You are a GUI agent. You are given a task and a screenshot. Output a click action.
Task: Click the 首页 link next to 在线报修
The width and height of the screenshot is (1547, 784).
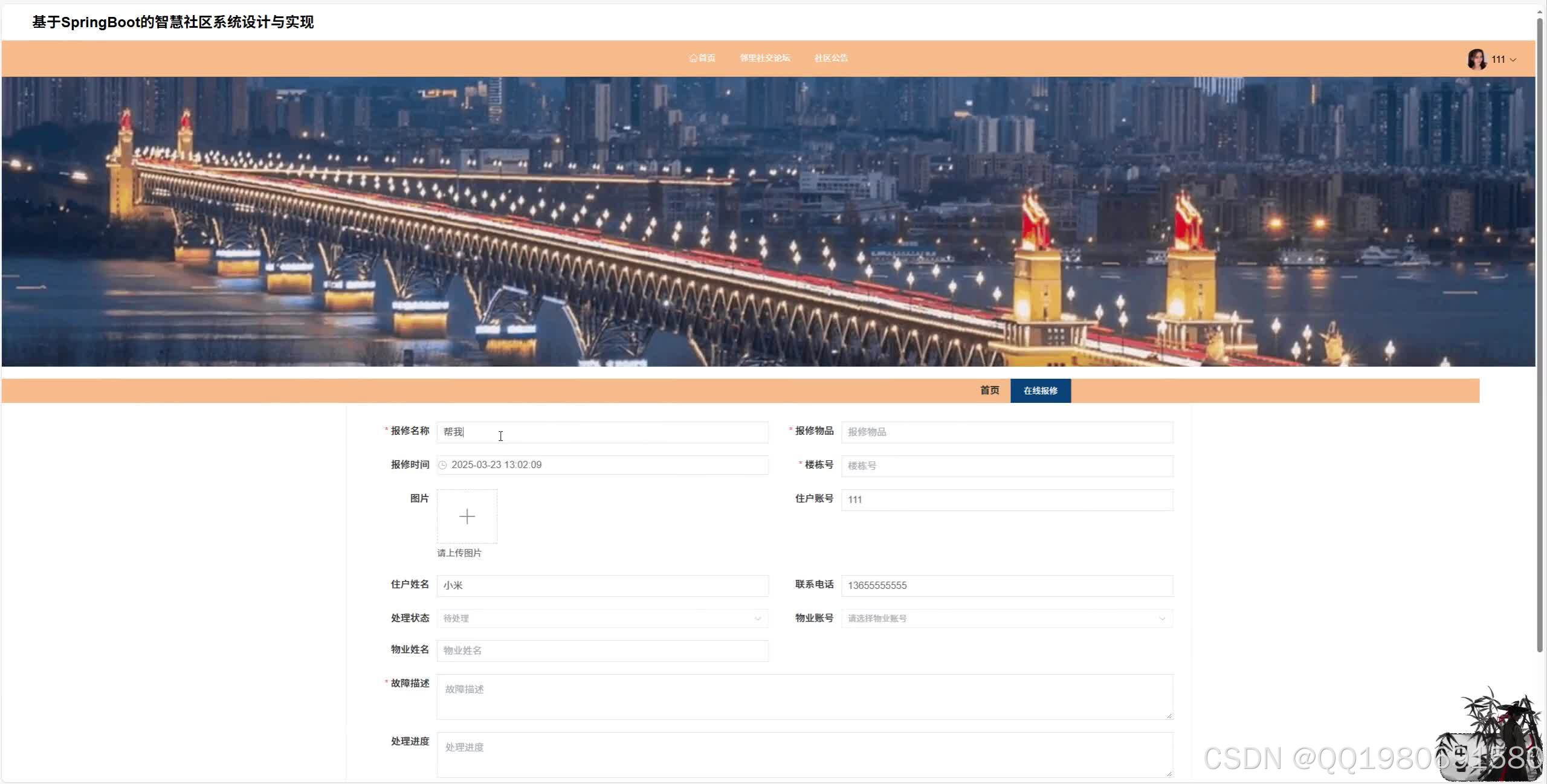pyautogui.click(x=989, y=391)
